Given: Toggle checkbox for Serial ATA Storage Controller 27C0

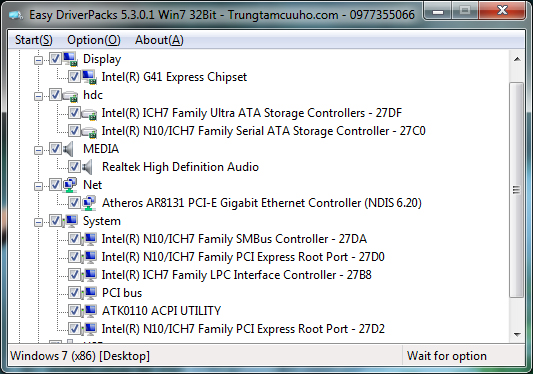Looking at the screenshot, I should [x=74, y=131].
